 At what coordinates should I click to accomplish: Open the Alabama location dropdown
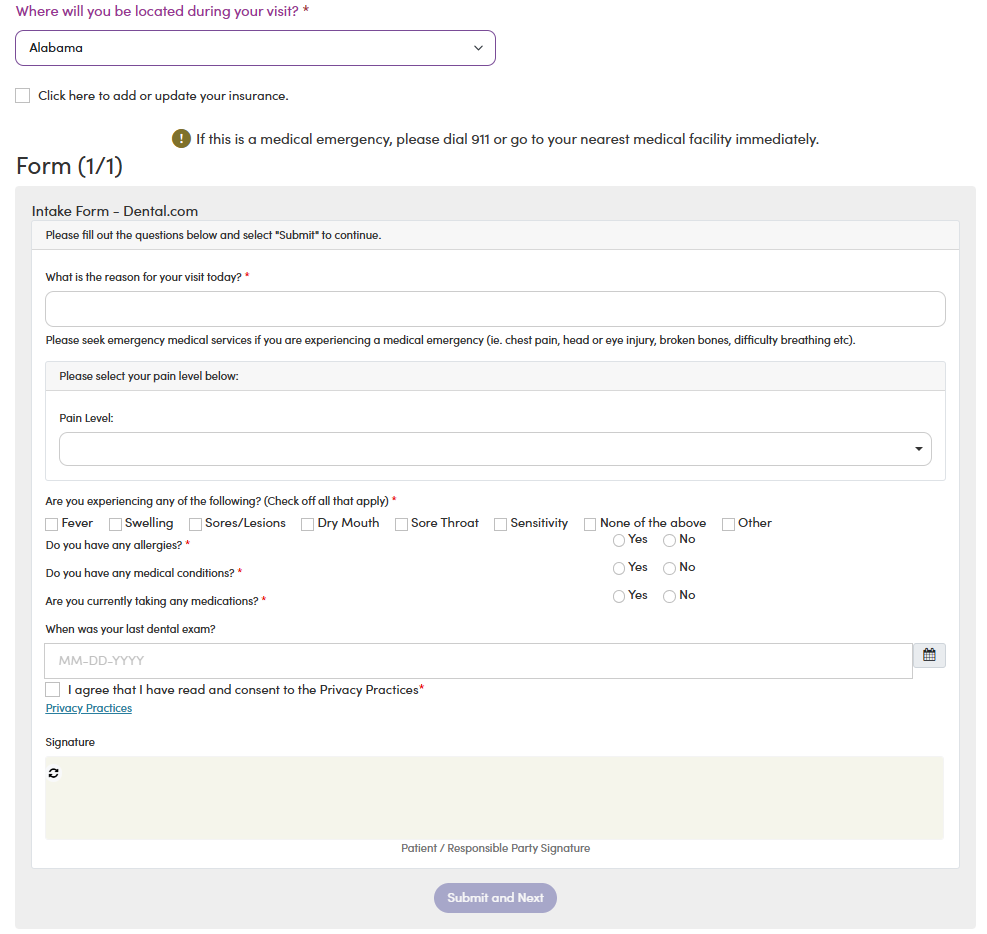[256, 48]
